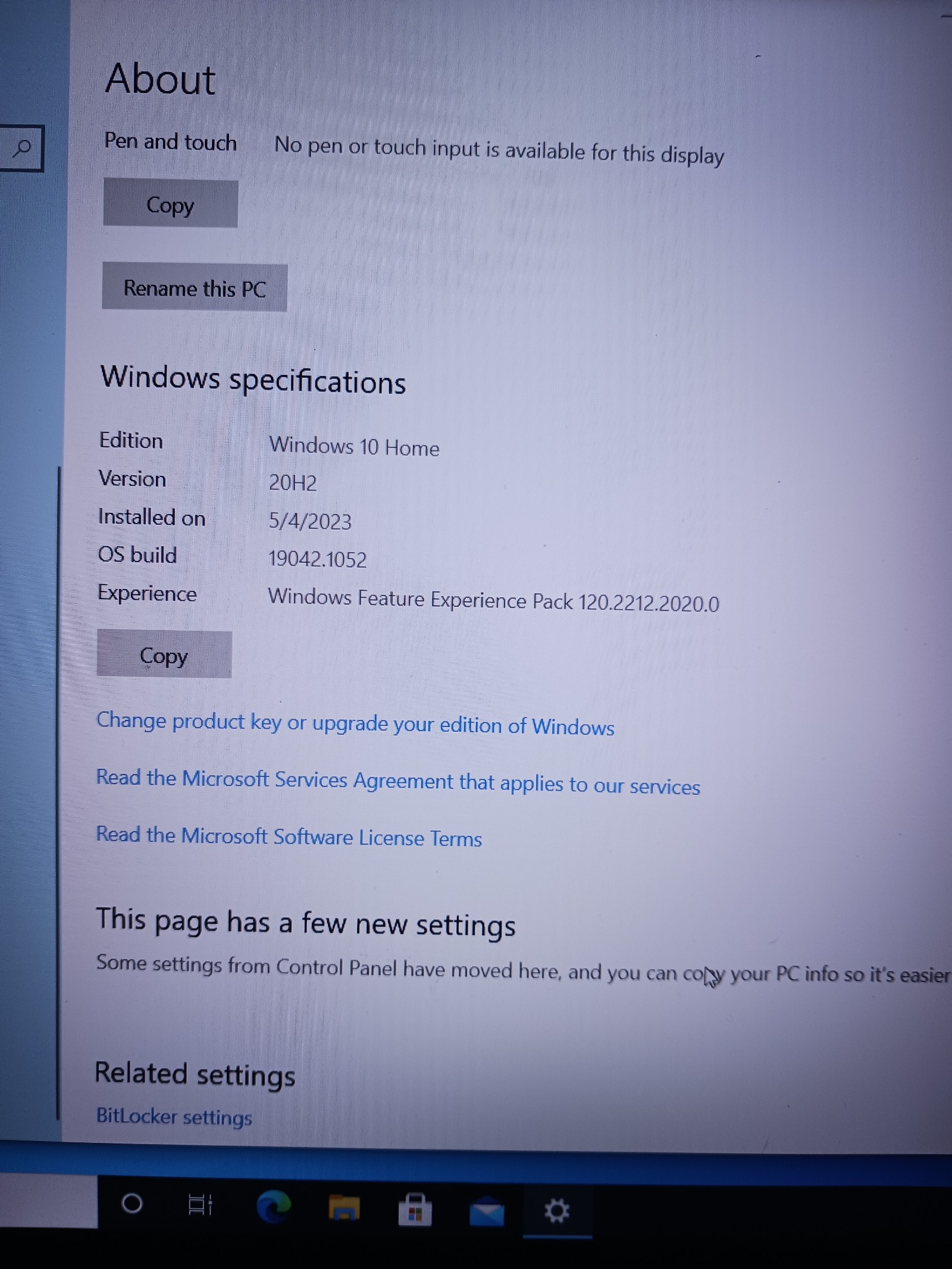This screenshot has height=1269, width=952.
Task: Select the Windows 10 Home edition text
Action: (354, 446)
